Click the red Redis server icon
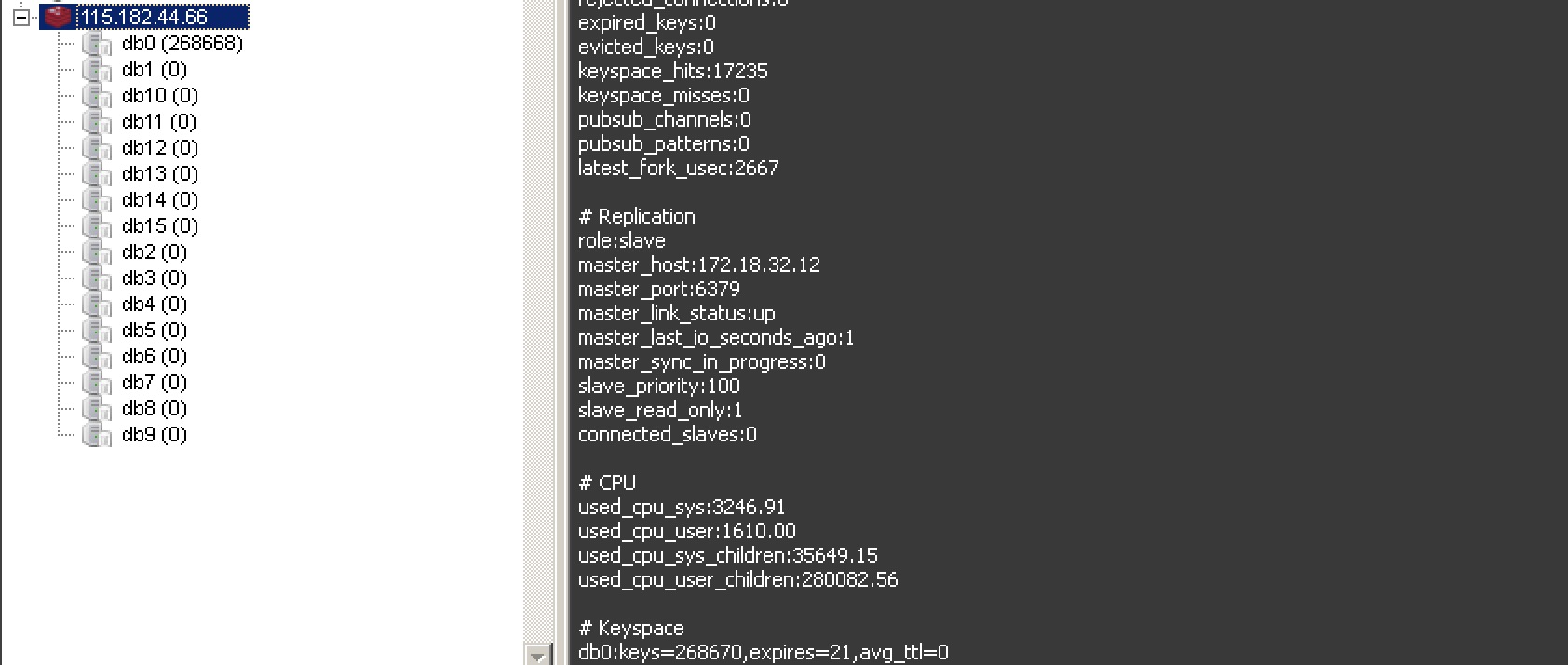Viewport: 1568px width, 665px height. click(x=58, y=17)
